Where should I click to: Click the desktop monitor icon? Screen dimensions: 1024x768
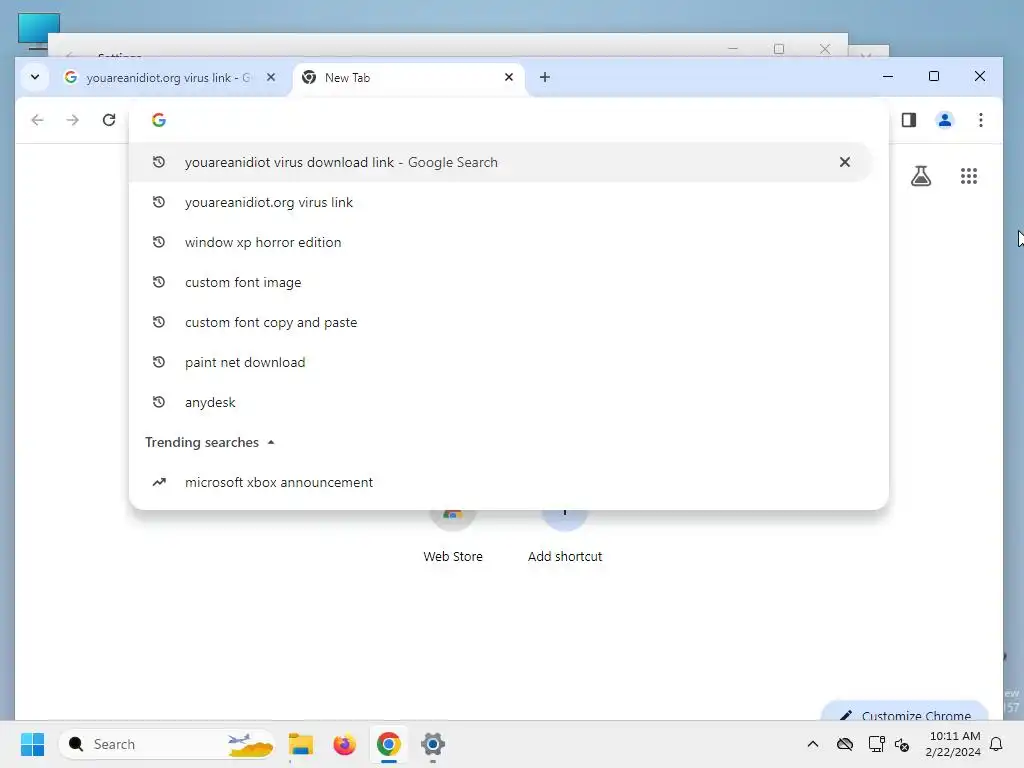pyautogui.click(x=39, y=31)
